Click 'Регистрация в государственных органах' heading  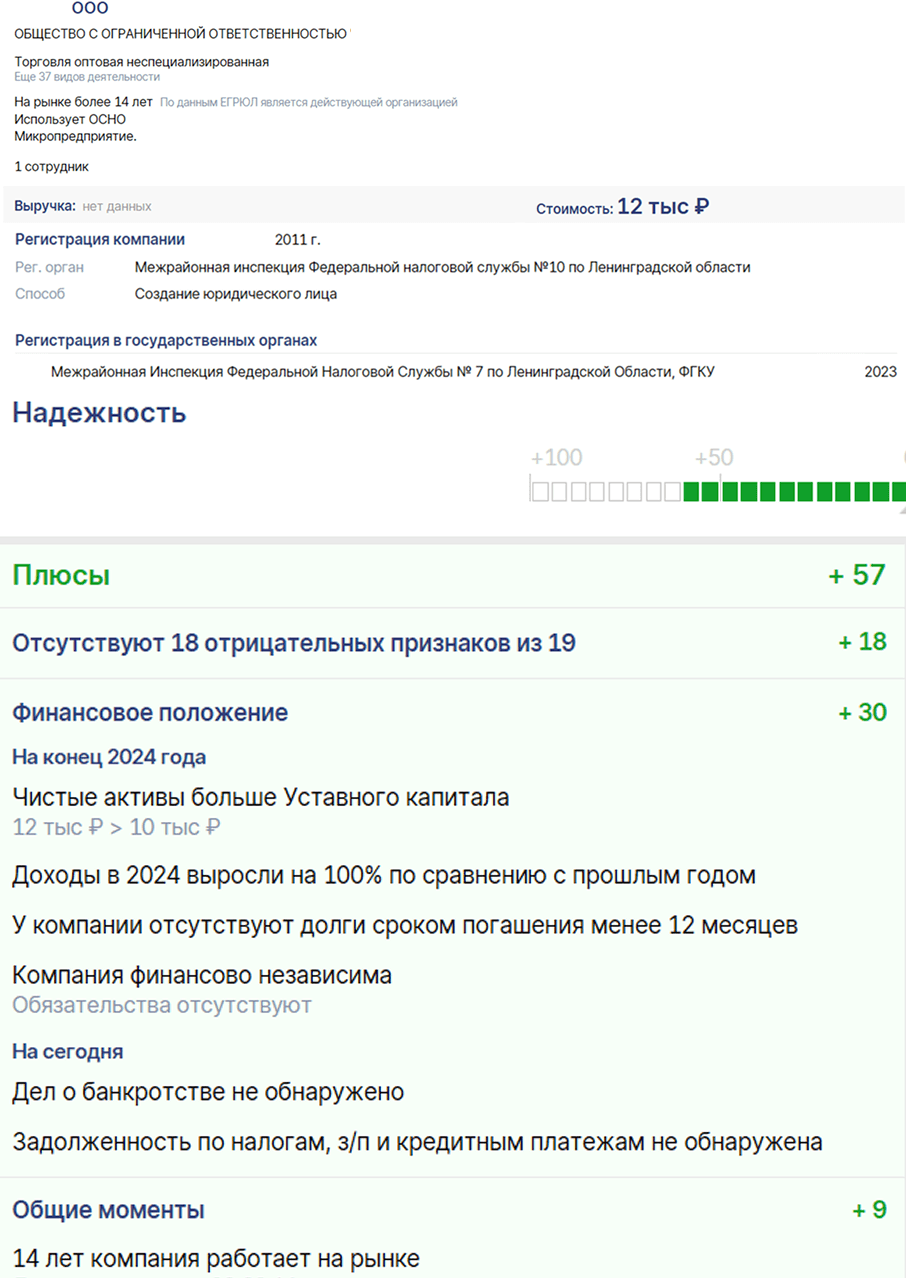click(166, 341)
